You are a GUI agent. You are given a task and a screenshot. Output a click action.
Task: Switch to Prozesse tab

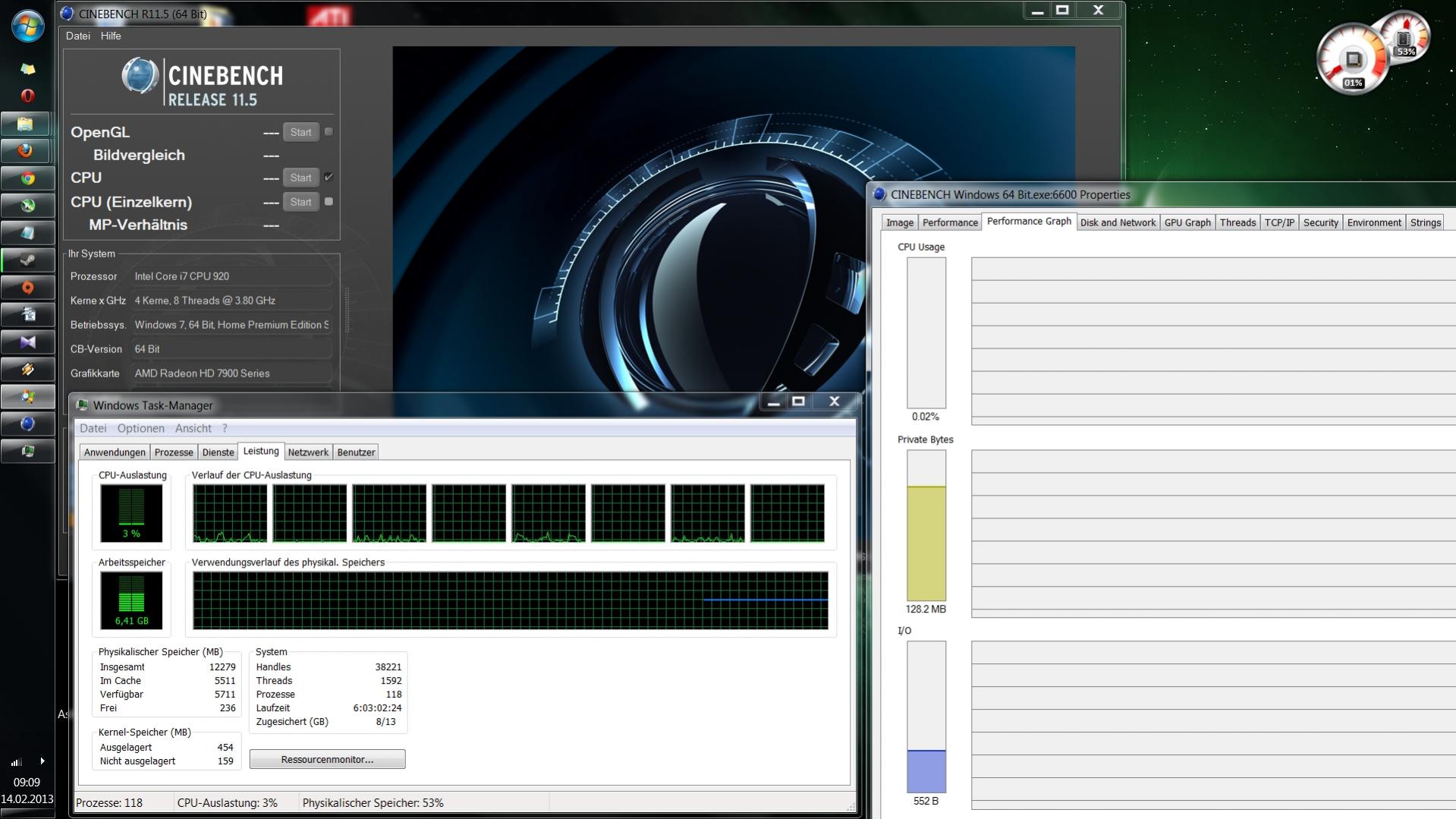[x=174, y=452]
